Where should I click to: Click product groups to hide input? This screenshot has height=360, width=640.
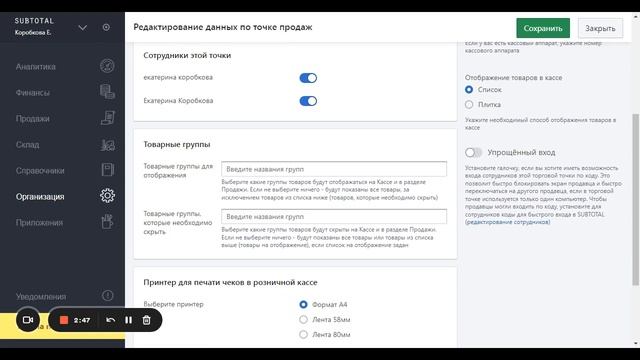334,216
